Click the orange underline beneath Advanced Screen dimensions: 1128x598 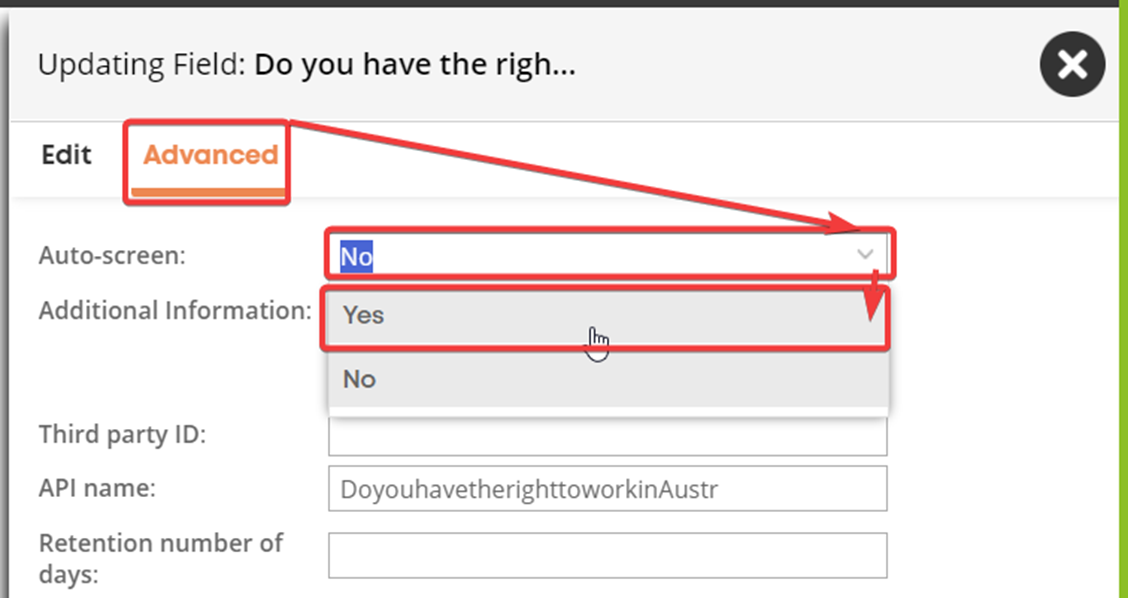click(208, 192)
